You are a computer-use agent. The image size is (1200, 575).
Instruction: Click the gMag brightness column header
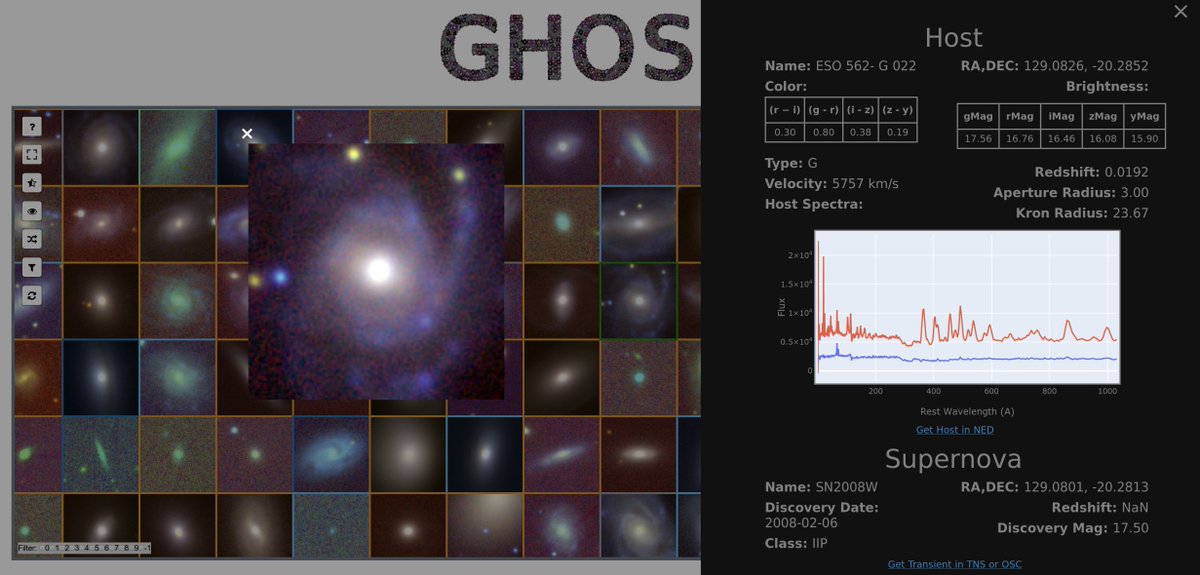click(x=977, y=116)
